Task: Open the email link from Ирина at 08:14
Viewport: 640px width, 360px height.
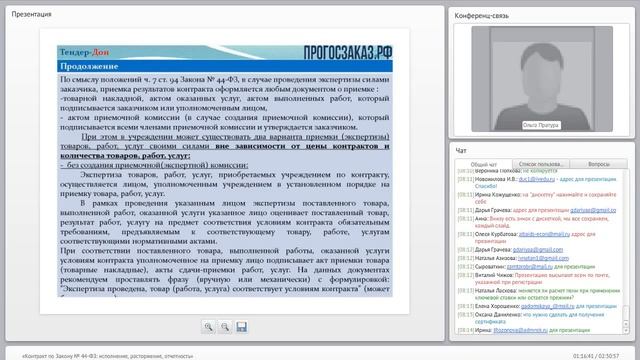Action: tap(520, 330)
